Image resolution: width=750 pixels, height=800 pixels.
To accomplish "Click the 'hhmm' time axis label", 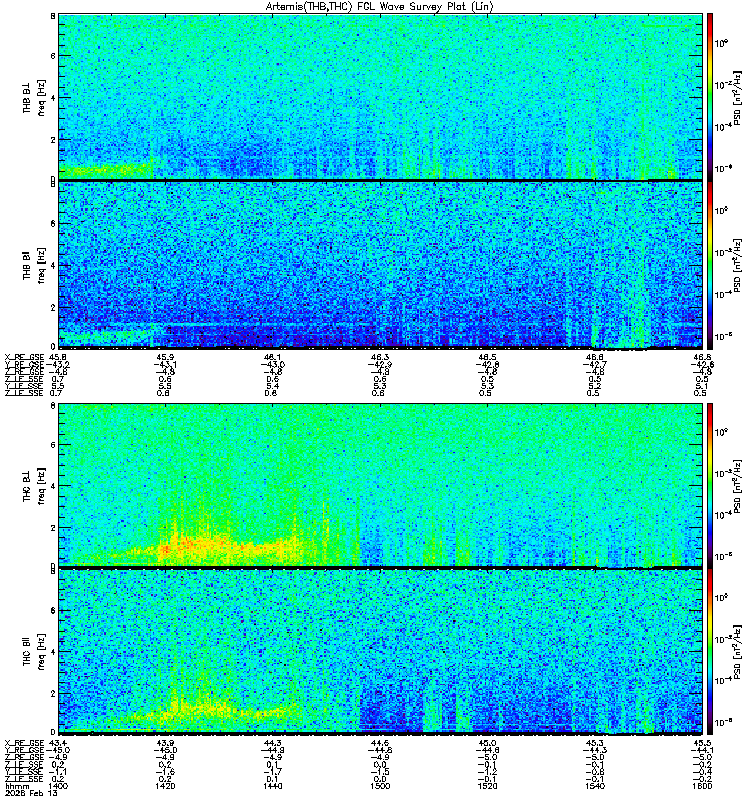I will pos(16,786).
